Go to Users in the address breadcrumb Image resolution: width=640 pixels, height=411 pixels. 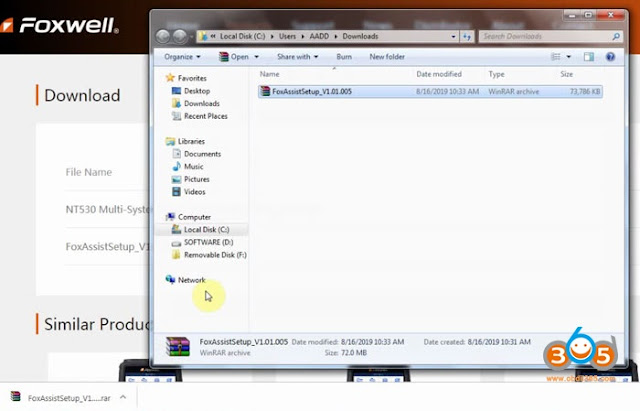click(287, 36)
